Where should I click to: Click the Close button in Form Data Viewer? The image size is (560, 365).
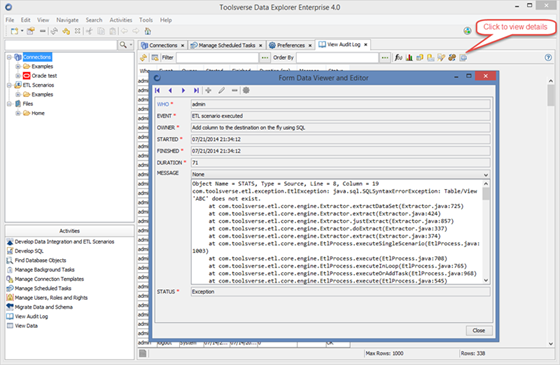click(x=479, y=330)
